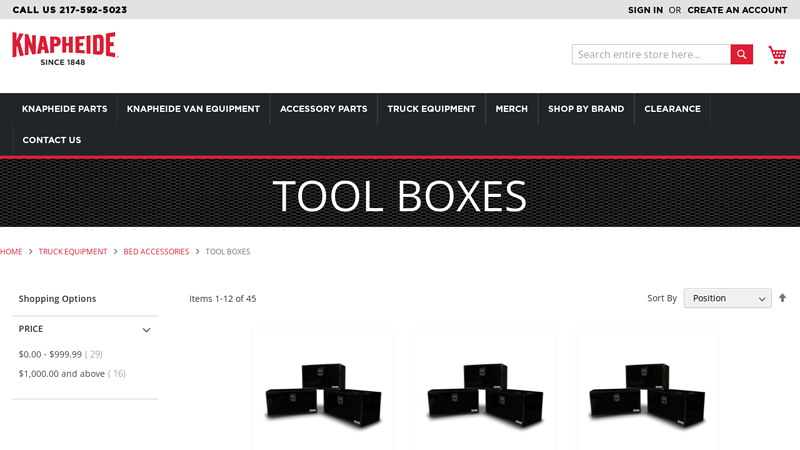
Task: Go to Bed Accessories breadcrumb
Action: click(x=156, y=252)
